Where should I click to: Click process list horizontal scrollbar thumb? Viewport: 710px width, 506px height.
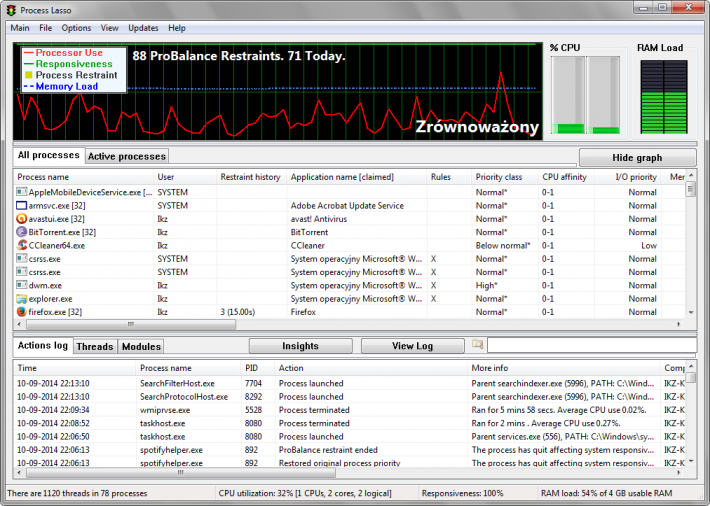[x=131, y=324]
